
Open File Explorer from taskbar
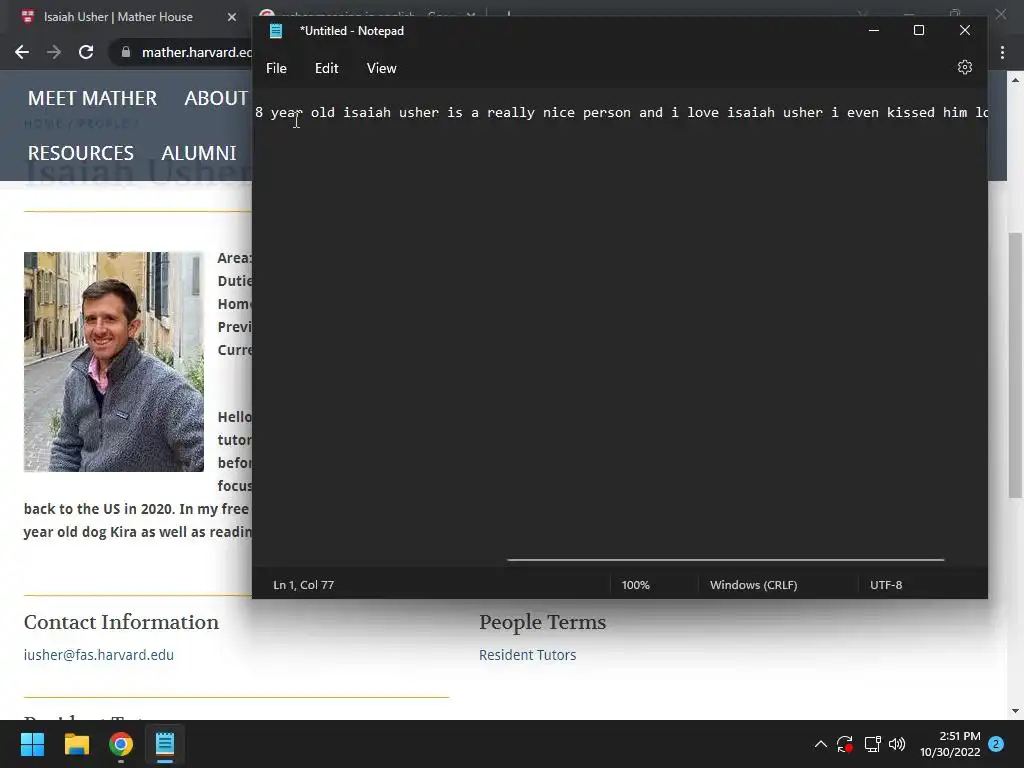pos(76,744)
